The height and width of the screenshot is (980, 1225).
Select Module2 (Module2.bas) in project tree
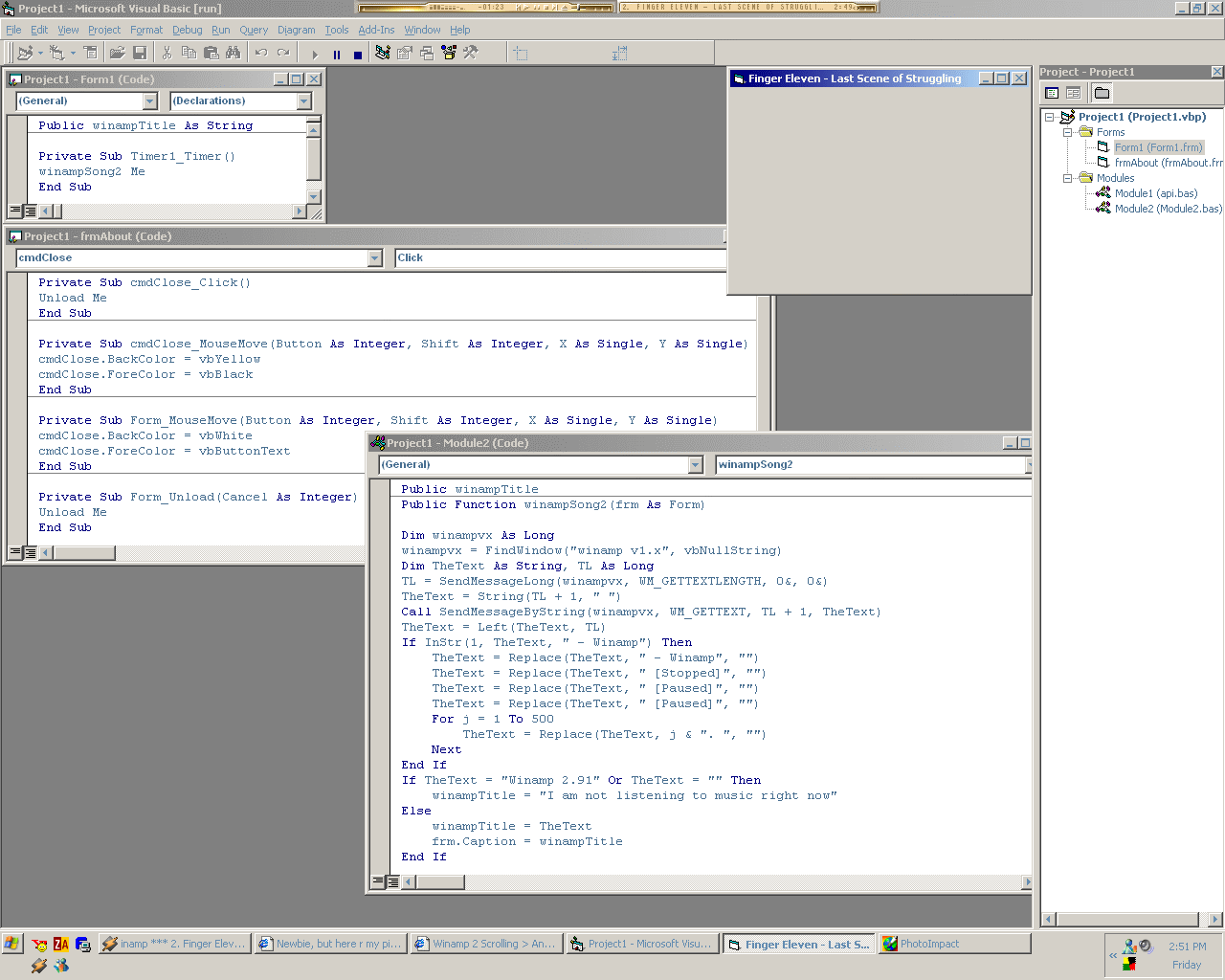[x=1168, y=209]
